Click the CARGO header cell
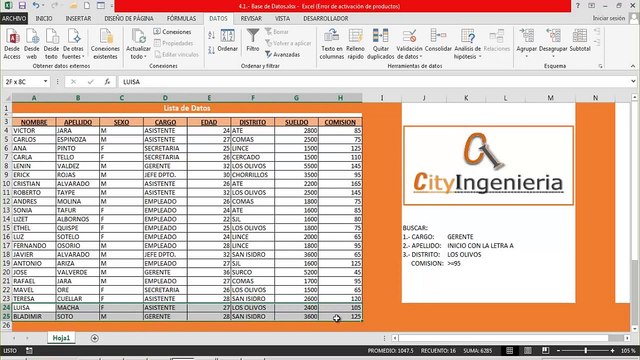This screenshot has height=360, width=640. pyautogui.click(x=165, y=122)
